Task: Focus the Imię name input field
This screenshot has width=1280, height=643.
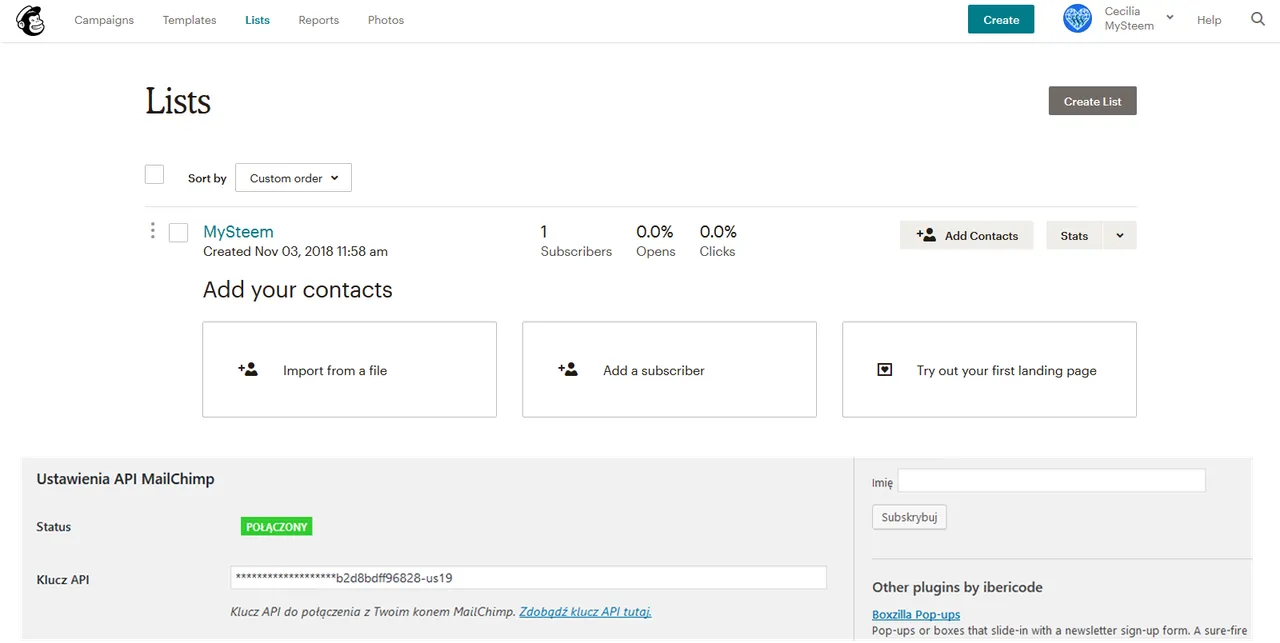Action: (x=1052, y=481)
